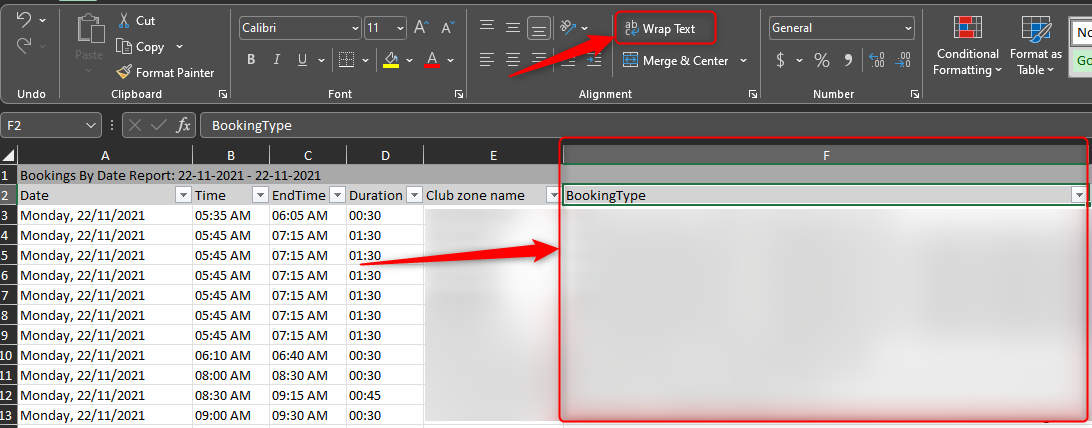This screenshot has height=428, width=1092.
Task: Click the Format Painter brush icon
Action: (x=124, y=72)
